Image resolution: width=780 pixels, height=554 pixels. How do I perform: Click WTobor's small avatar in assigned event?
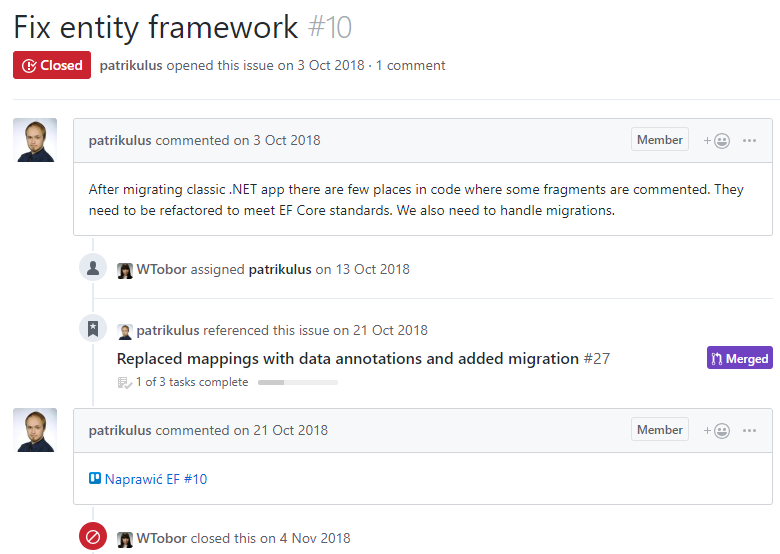pos(125,270)
